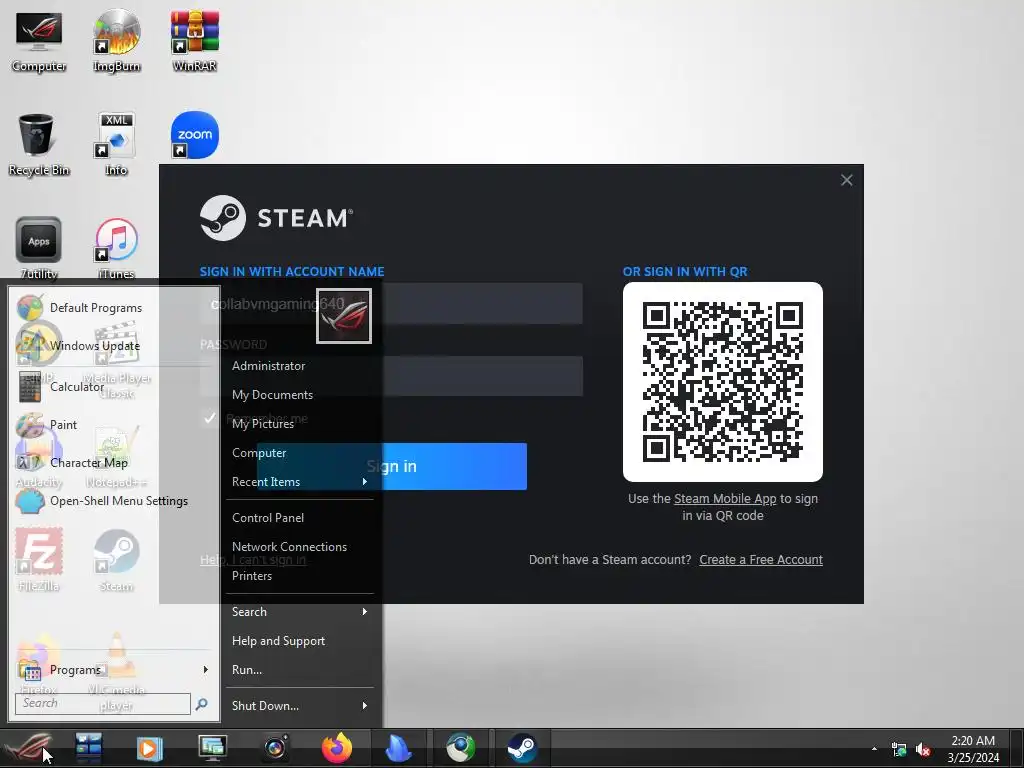
Task: Click the taskbar clock showing 2:20 AM
Action: [x=973, y=749]
